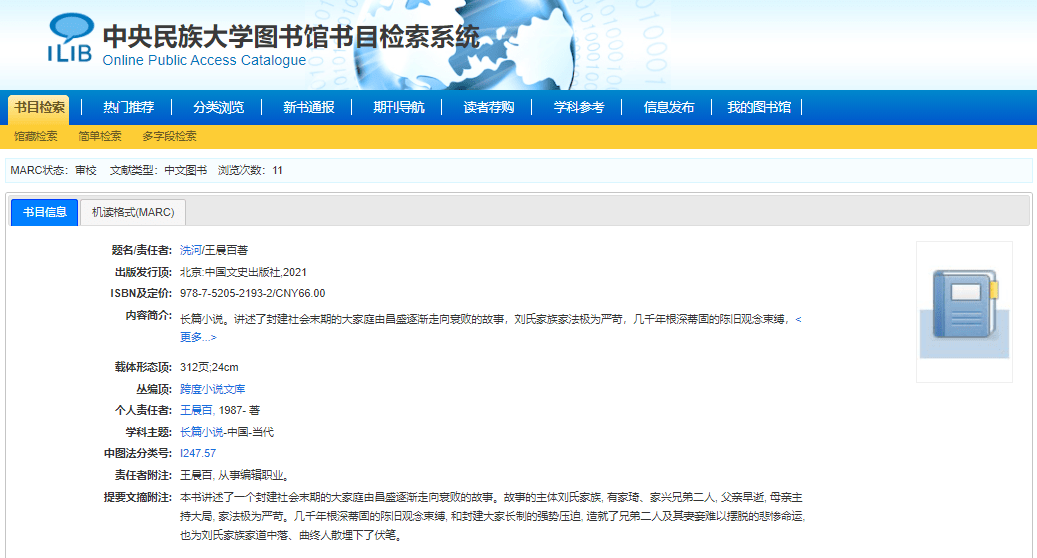Open classification number I247.57 link
This screenshot has height=558, width=1037.
click(x=198, y=453)
